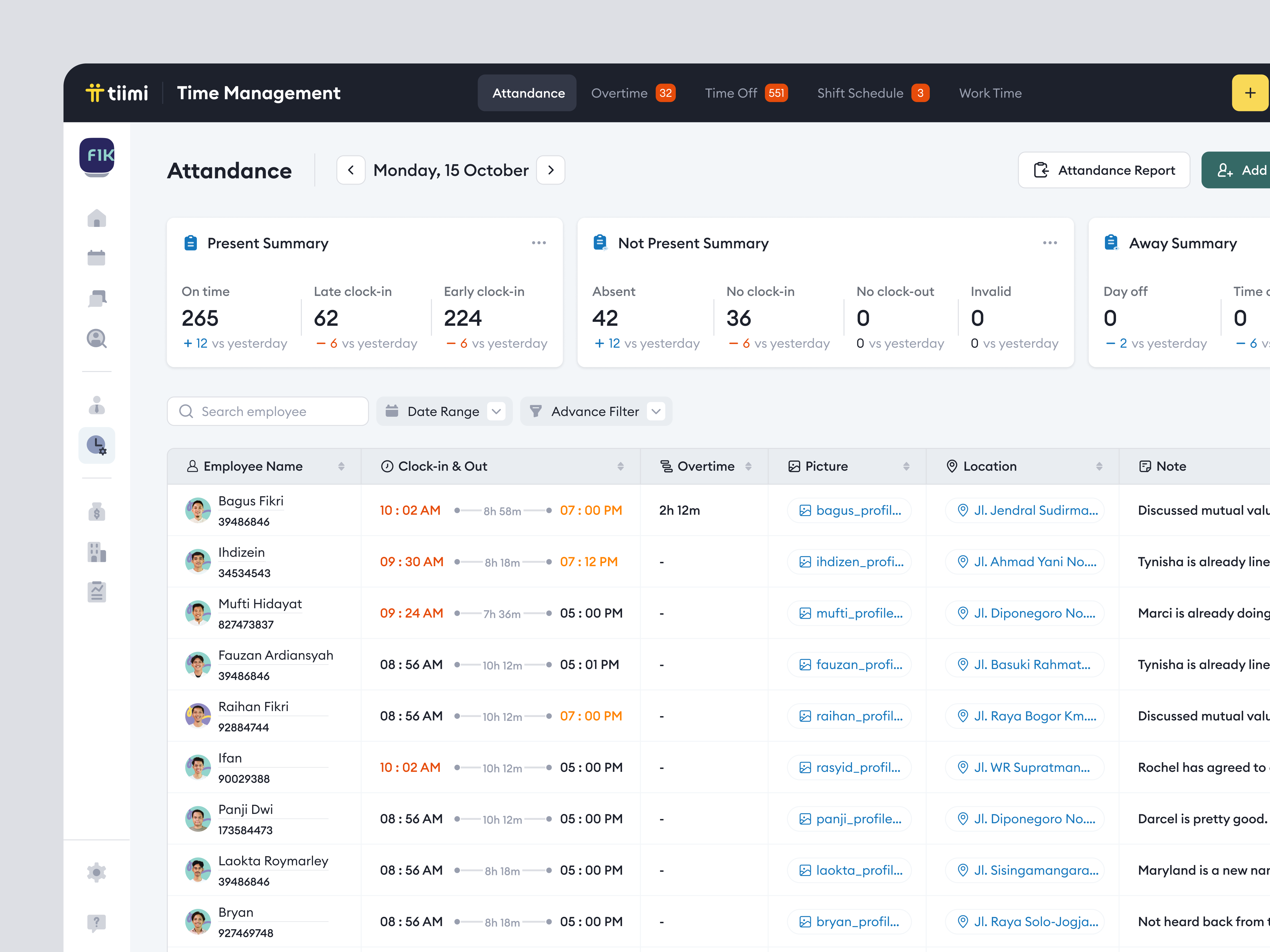The height and width of the screenshot is (952, 1270).
Task: Open the Calendar icon in the sidebar
Action: (97, 257)
